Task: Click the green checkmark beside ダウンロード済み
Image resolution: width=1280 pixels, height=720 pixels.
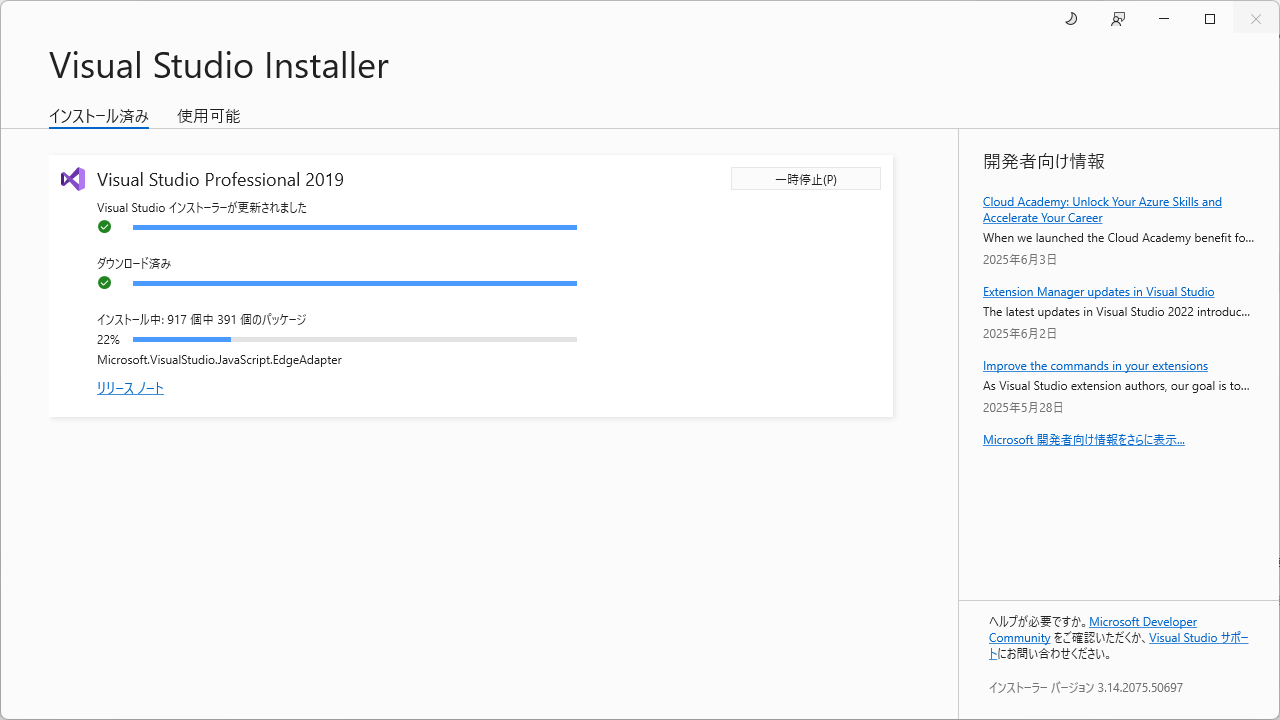Action: click(x=104, y=283)
